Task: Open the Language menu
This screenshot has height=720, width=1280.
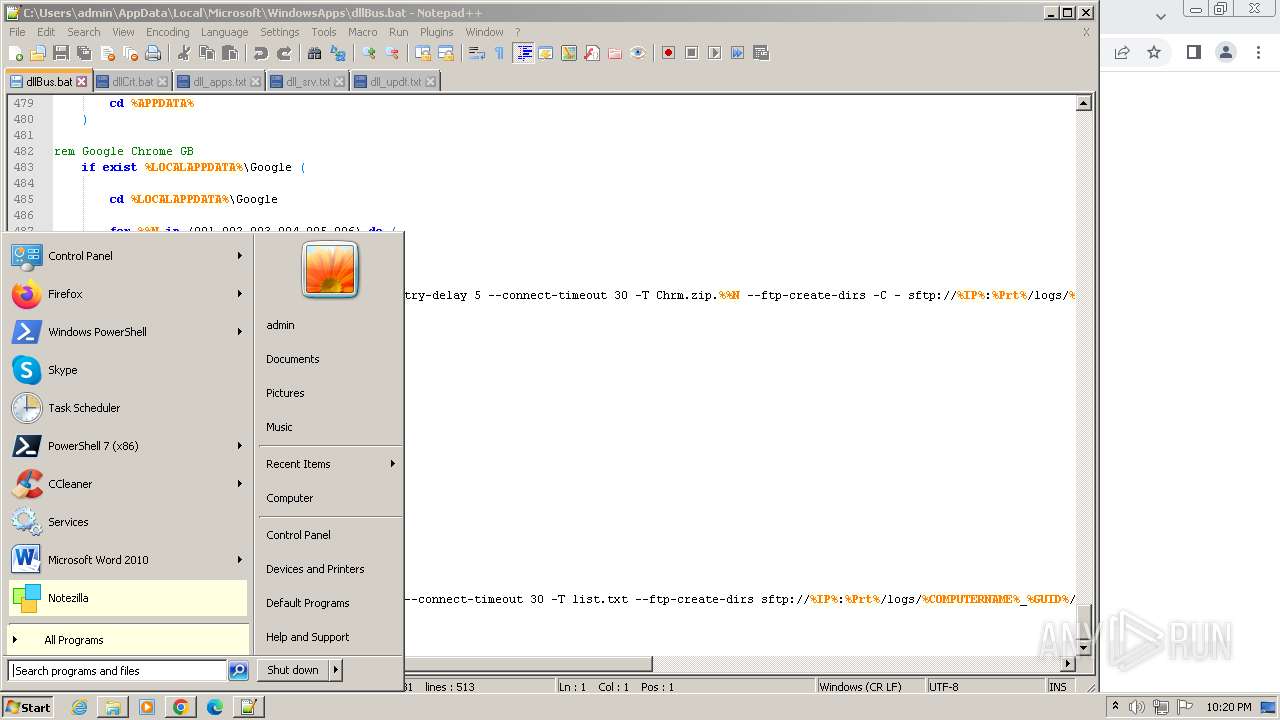Action: click(224, 32)
